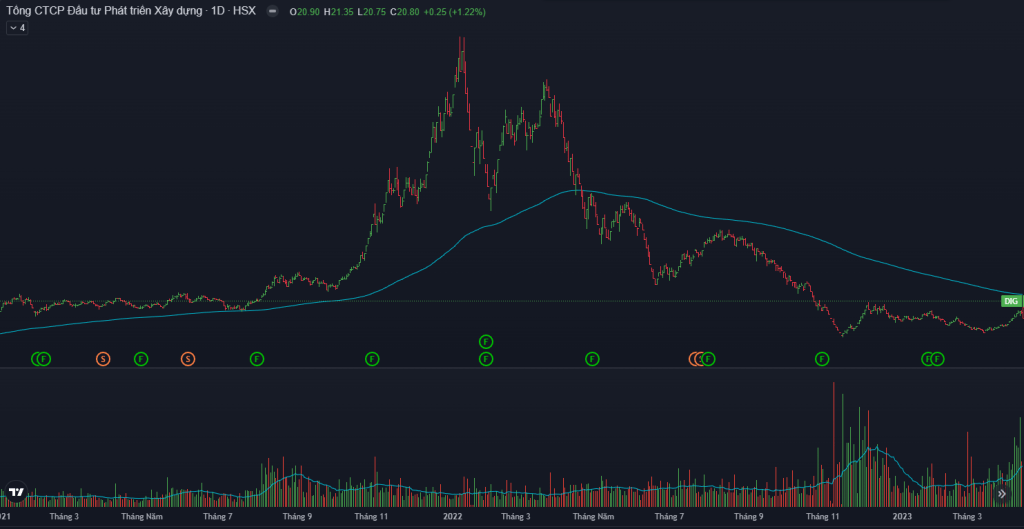
Task: Expand the collapsed indicators legend showing 4
Action: pyautogui.click(x=16, y=28)
